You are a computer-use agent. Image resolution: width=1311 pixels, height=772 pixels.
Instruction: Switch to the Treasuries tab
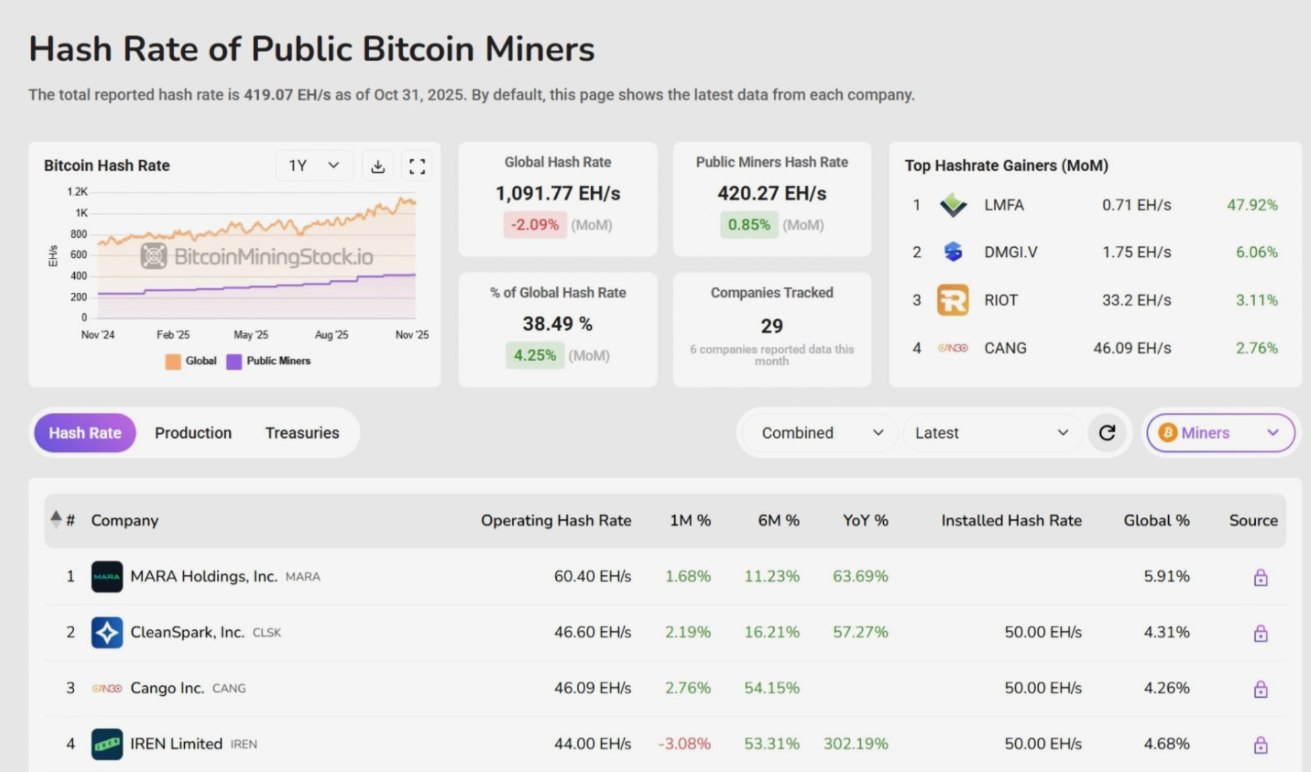point(302,433)
